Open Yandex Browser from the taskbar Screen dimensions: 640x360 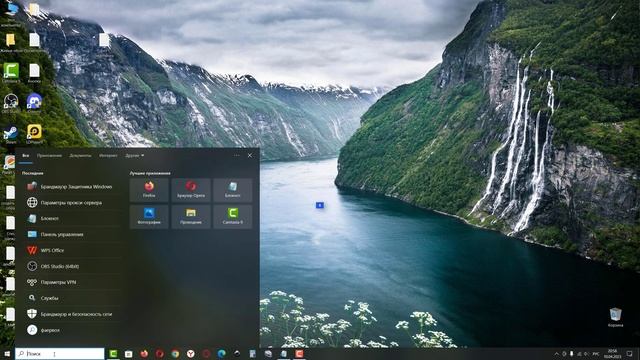(x=191, y=354)
